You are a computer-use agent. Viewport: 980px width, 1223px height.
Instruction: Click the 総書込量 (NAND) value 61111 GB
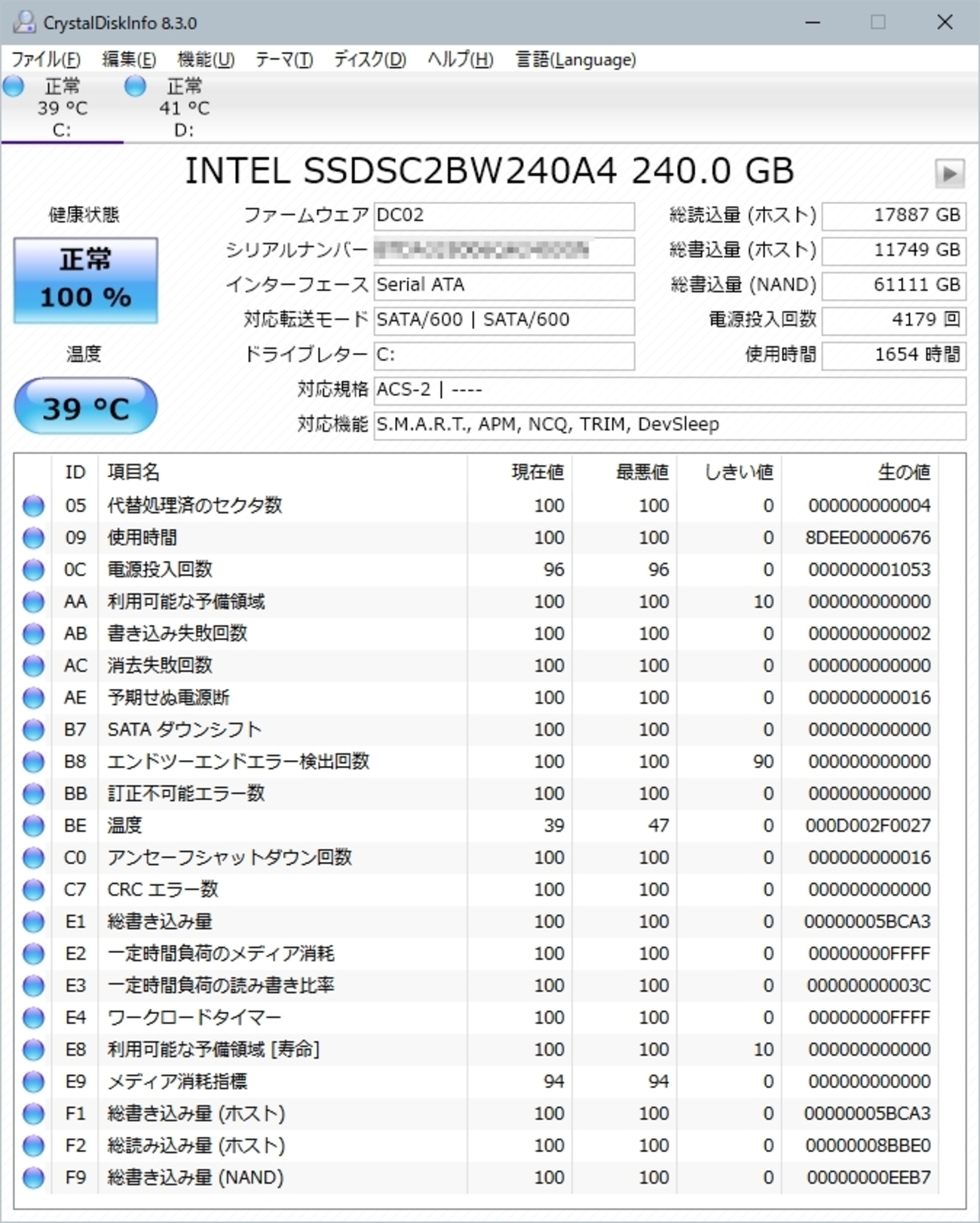click(x=894, y=285)
